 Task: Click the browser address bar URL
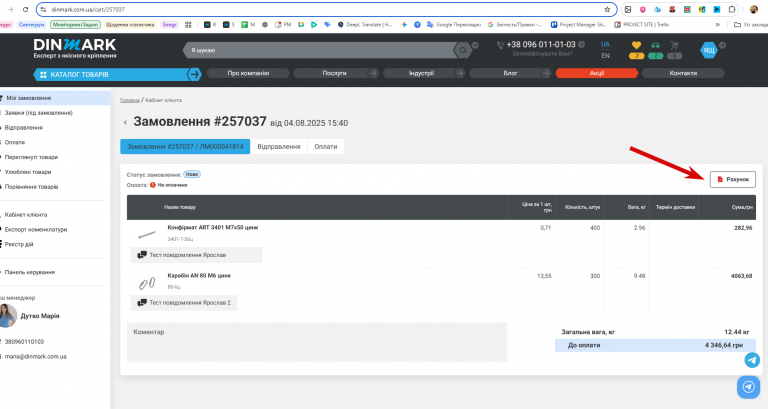pyautogui.click(x=88, y=9)
